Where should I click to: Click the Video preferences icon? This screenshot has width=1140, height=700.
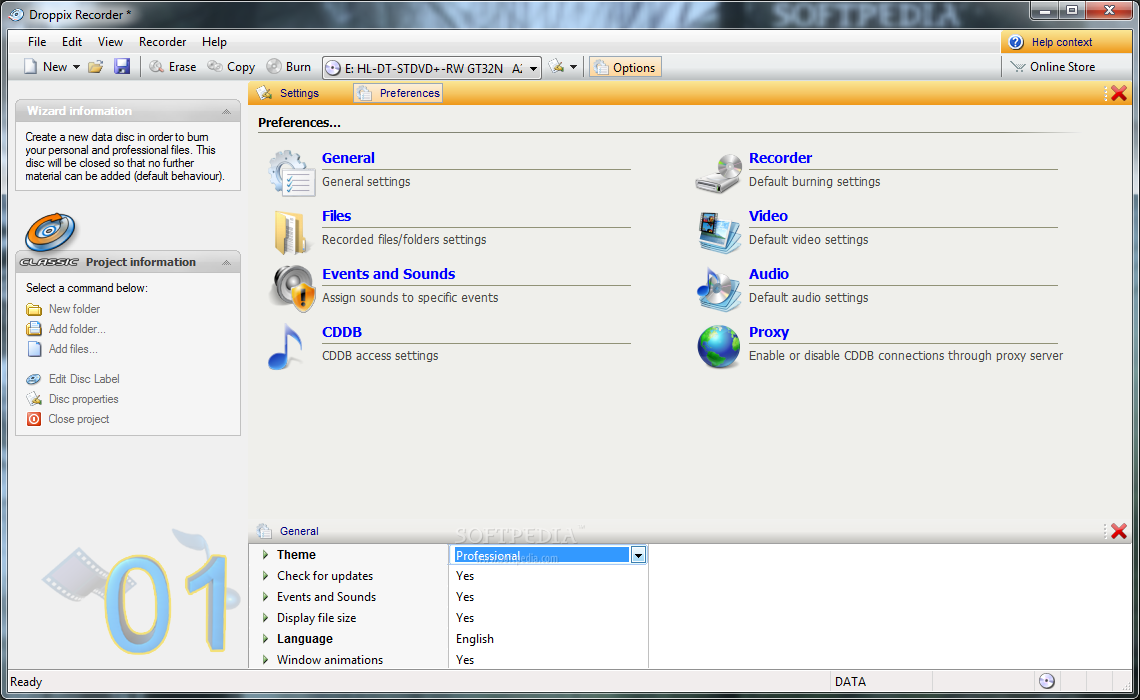719,232
